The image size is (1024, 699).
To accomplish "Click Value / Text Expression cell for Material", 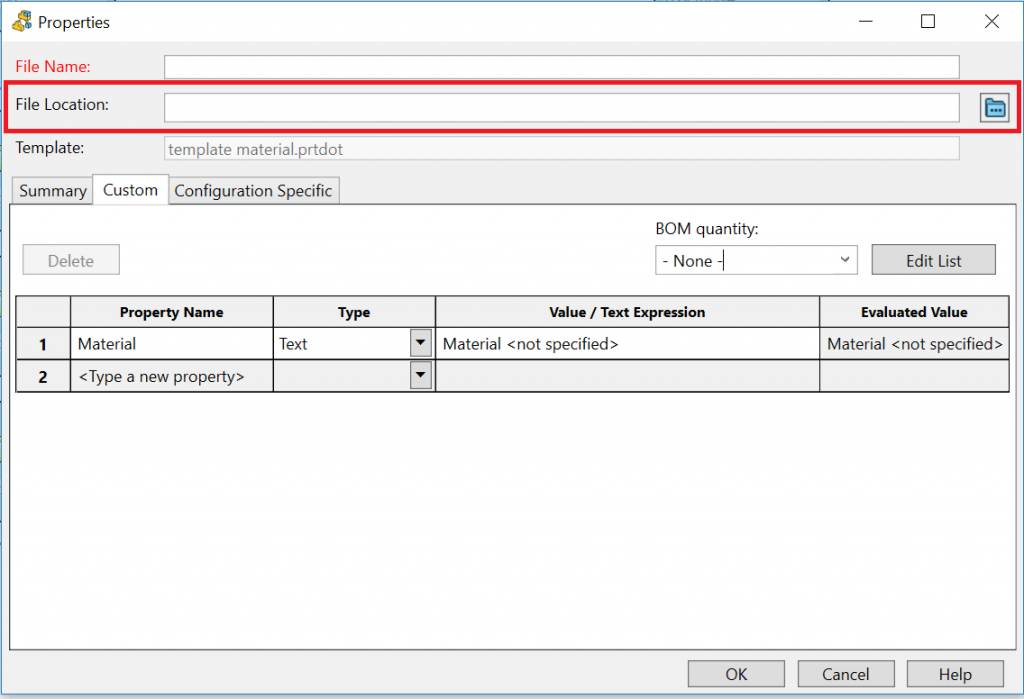I will 627,344.
